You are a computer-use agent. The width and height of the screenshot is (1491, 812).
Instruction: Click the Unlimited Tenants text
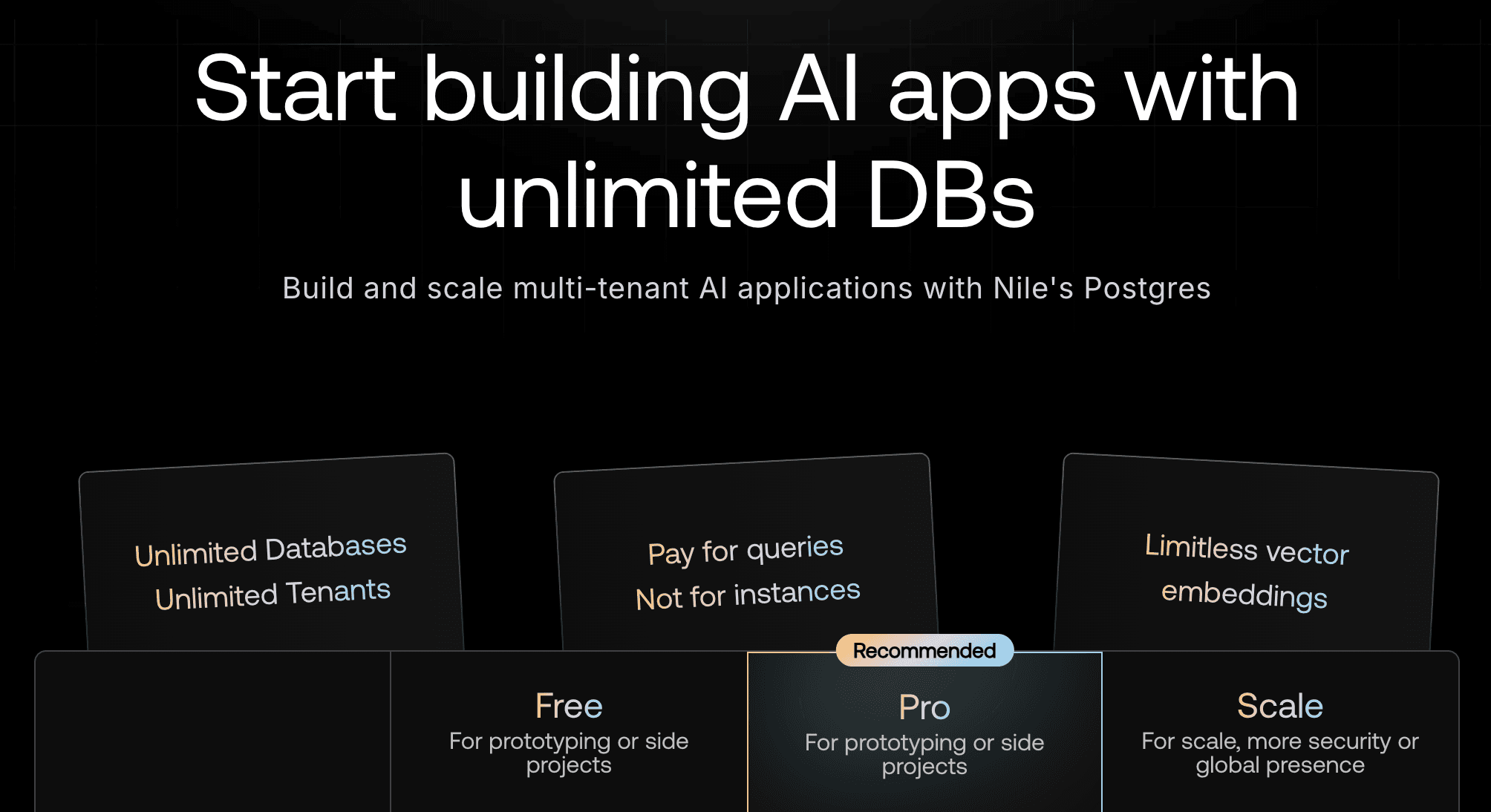pyautogui.click(x=273, y=592)
